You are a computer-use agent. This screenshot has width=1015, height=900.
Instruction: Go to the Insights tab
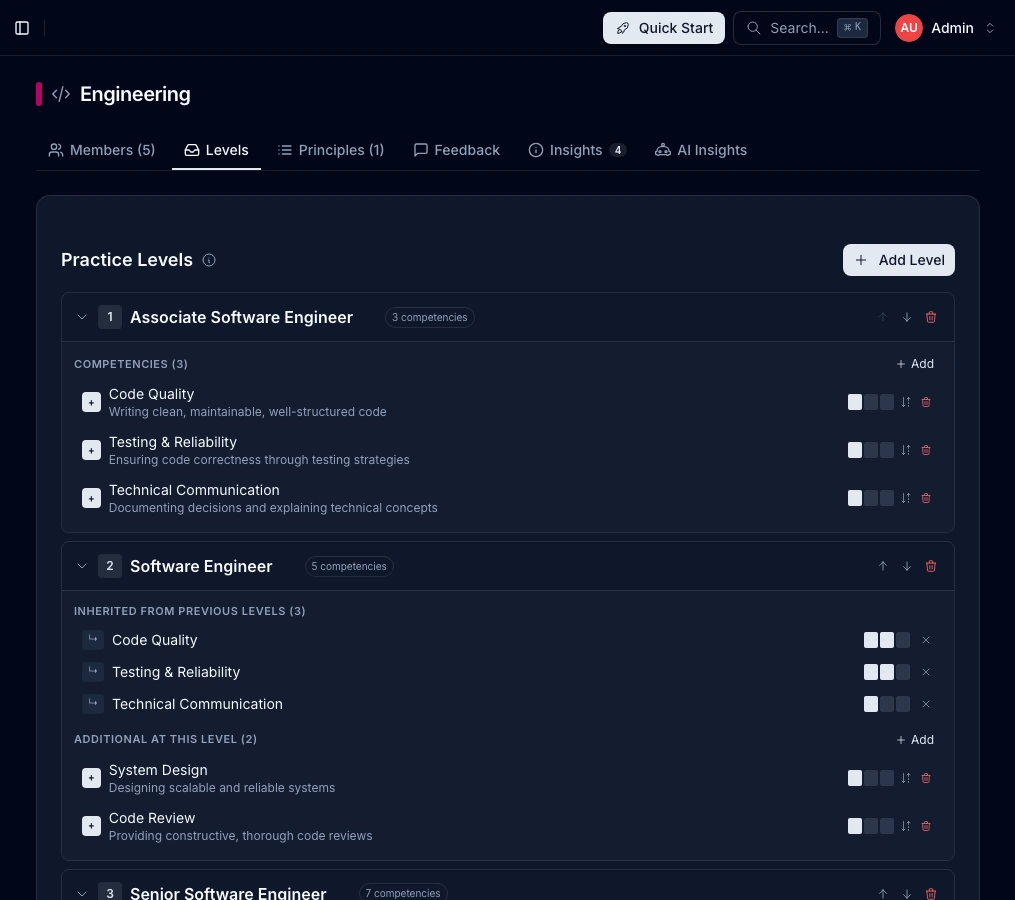[577, 150]
